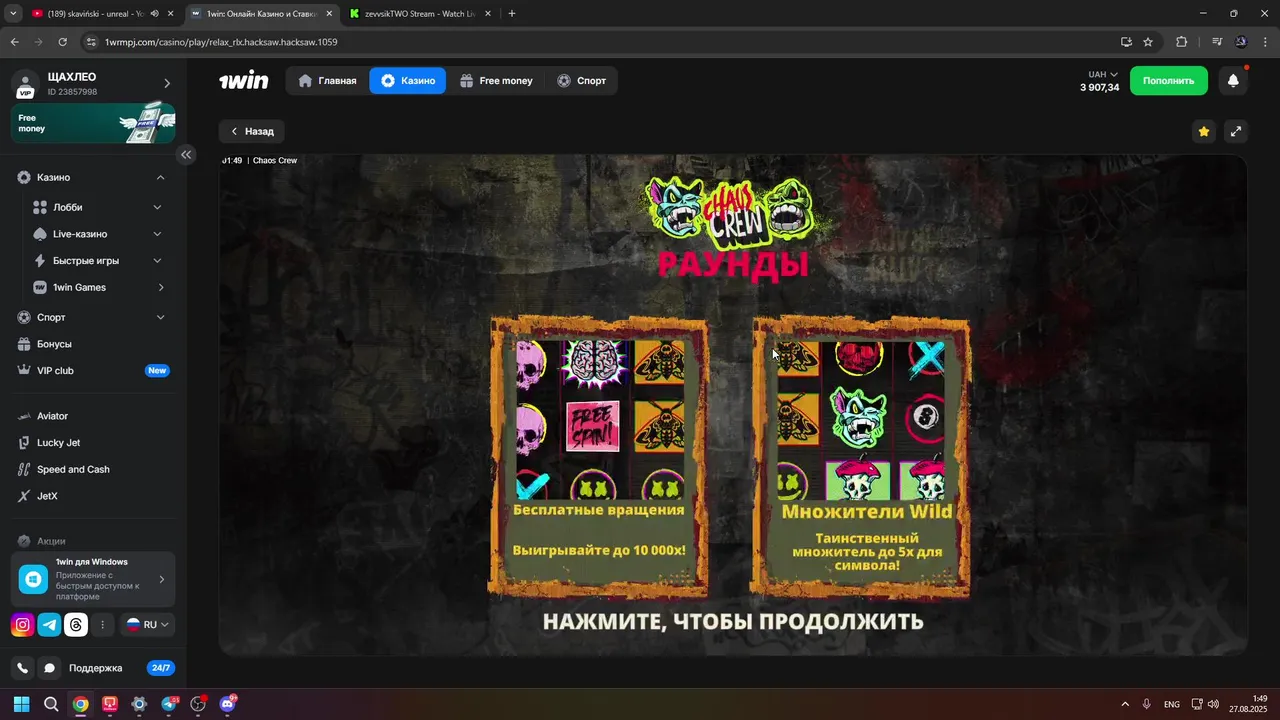This screenshot has height=720, width=1280.
Task: Open Chrome three-dot menu
Action: 1263,42
